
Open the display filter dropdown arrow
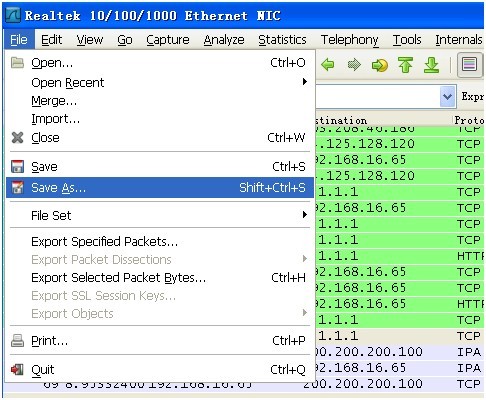pos(447,97)
